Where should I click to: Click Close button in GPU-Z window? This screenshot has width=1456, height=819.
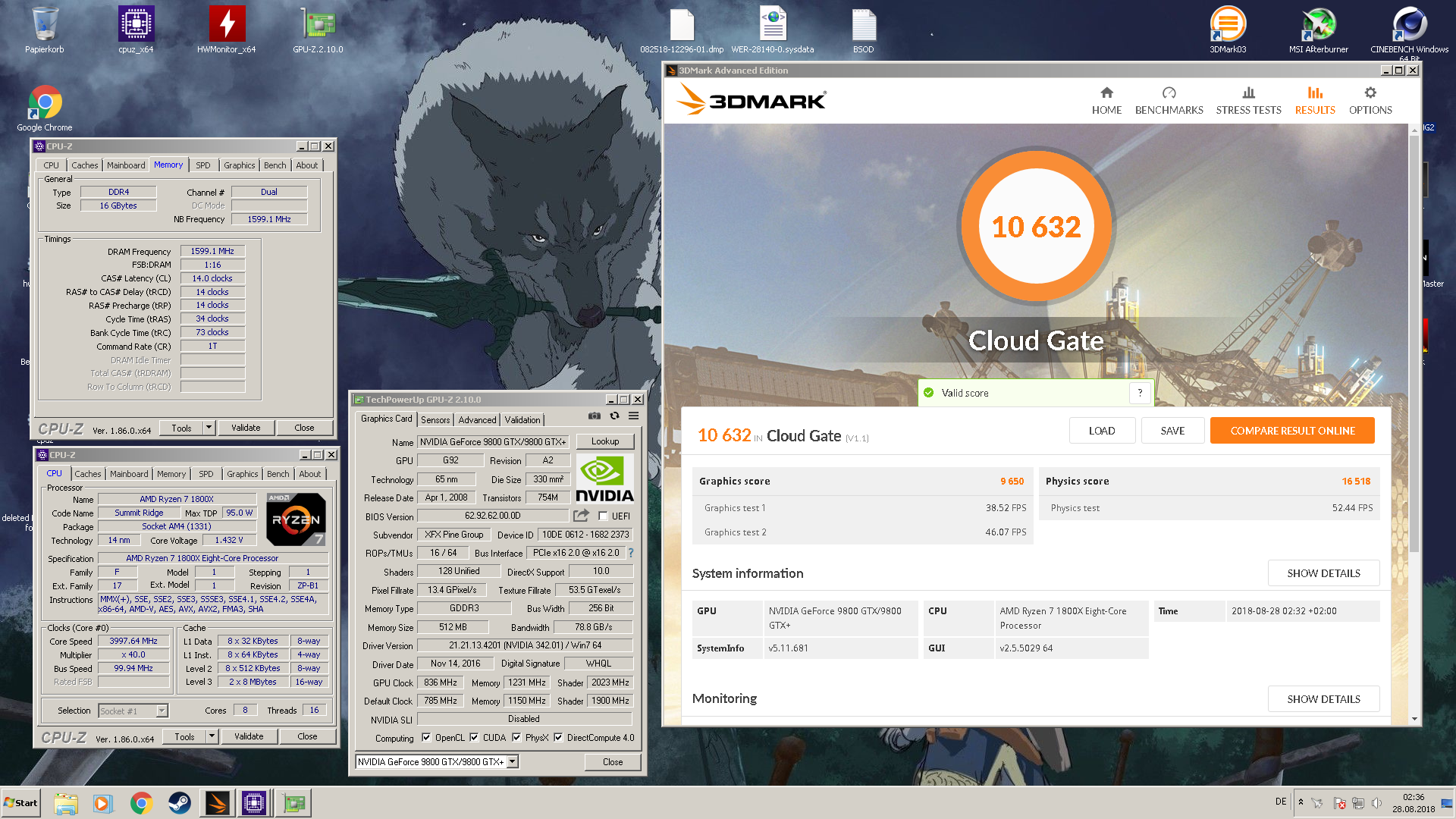613,762
